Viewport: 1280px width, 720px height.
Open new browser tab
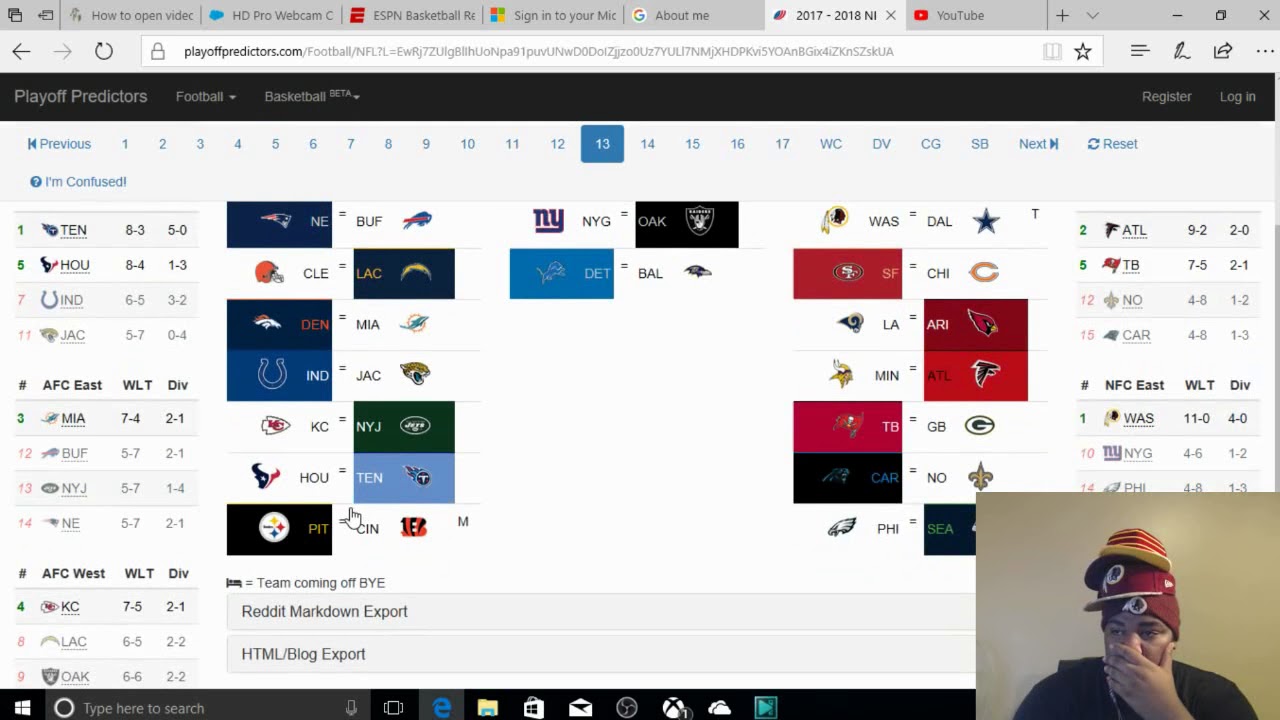pos(1062,15)
